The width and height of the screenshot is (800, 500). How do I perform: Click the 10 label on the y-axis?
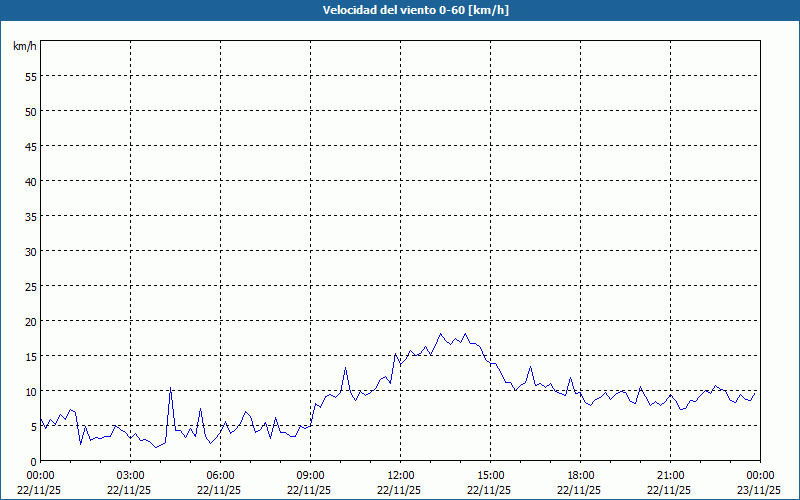coord(30,391)
